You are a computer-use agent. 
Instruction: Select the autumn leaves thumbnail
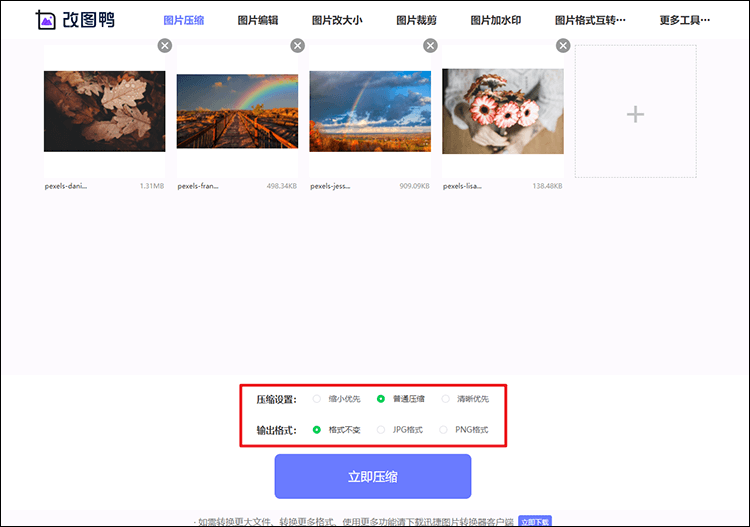click(105, 111)
